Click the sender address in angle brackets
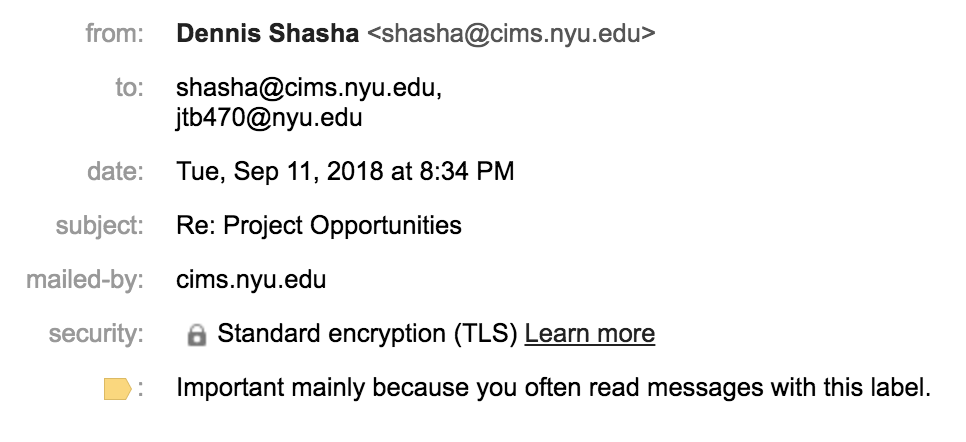This screenshot has height=442, width=966. (x=511, y=34)
